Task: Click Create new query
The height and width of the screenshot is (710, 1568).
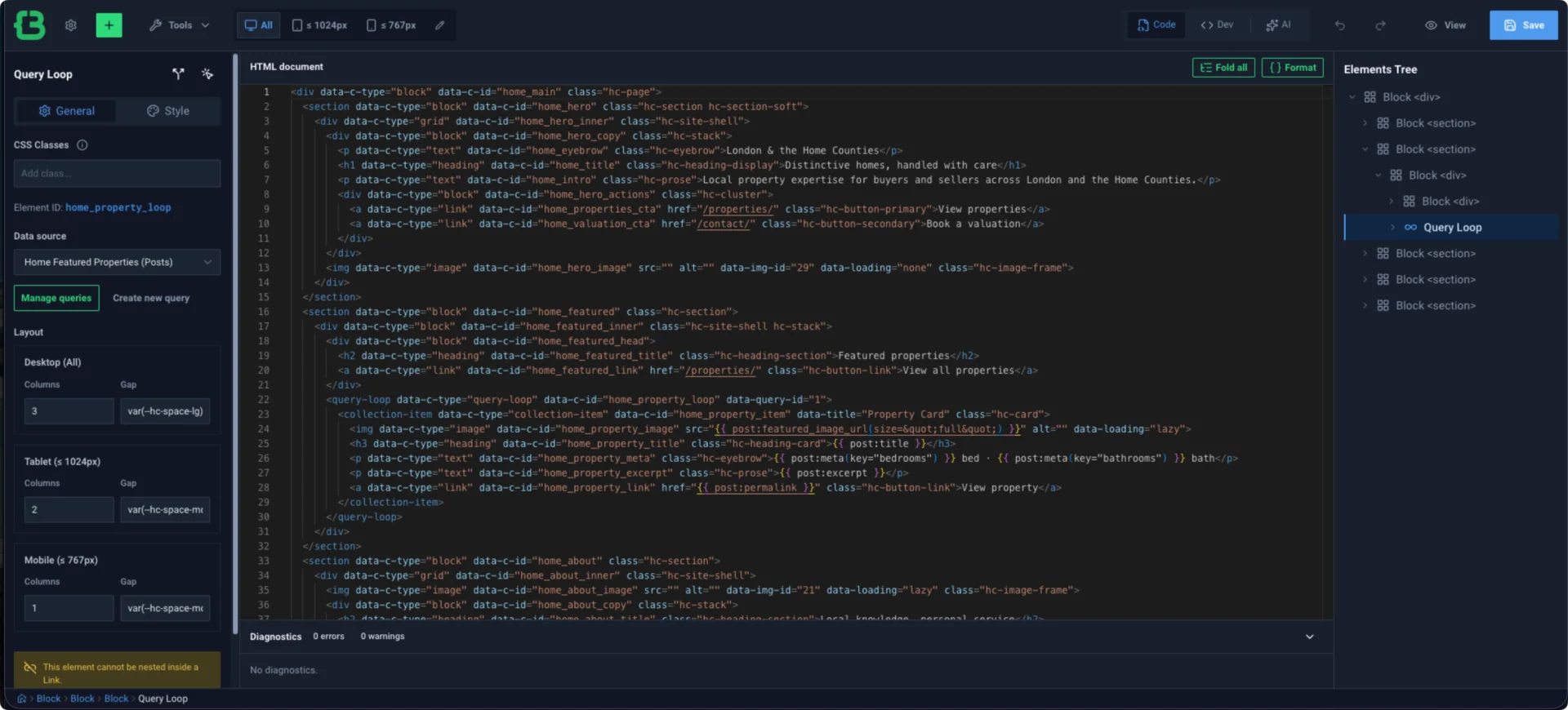Action: [151, 298]
